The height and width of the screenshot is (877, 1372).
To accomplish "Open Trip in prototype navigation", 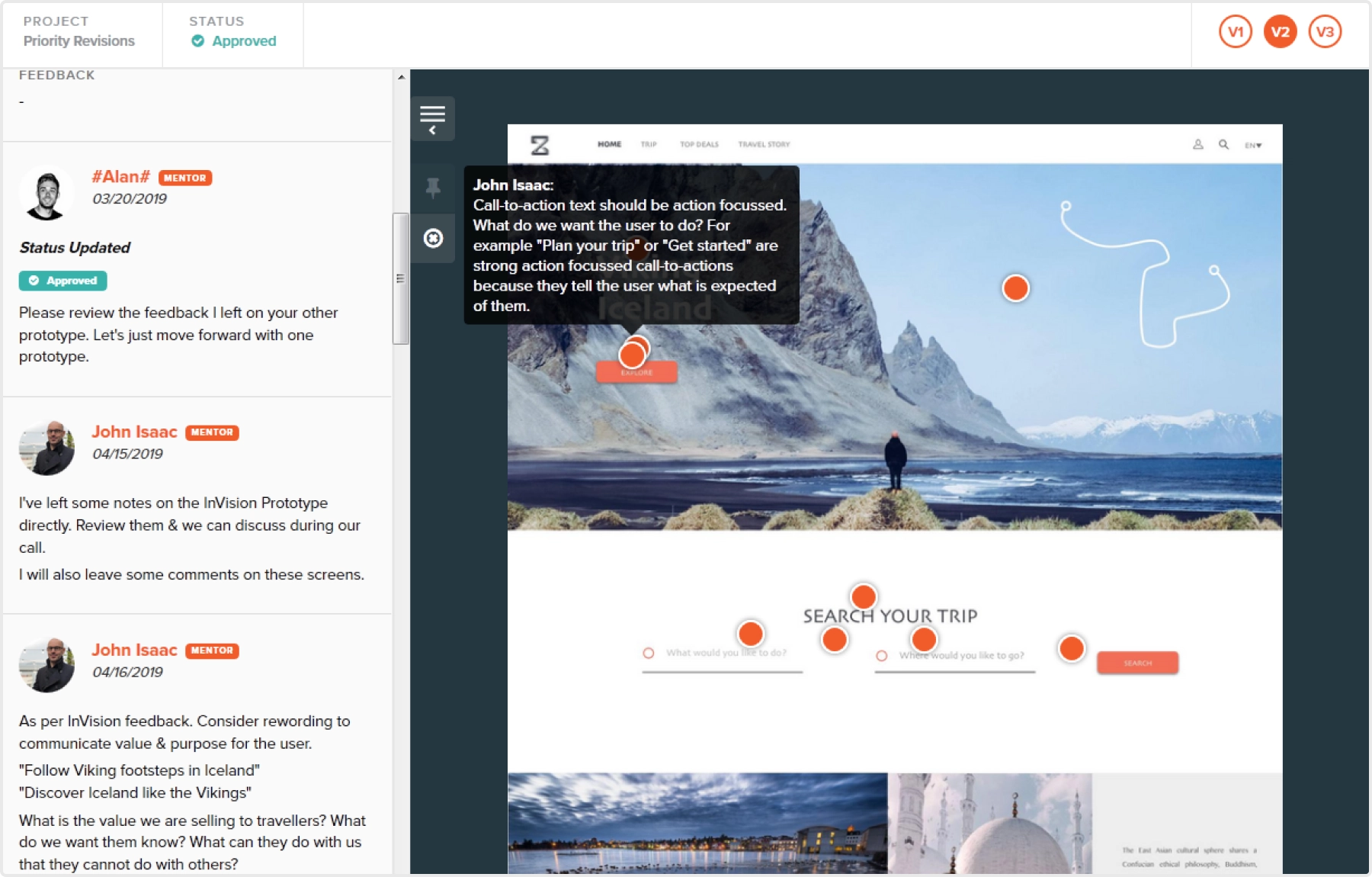I will (649, 144).
